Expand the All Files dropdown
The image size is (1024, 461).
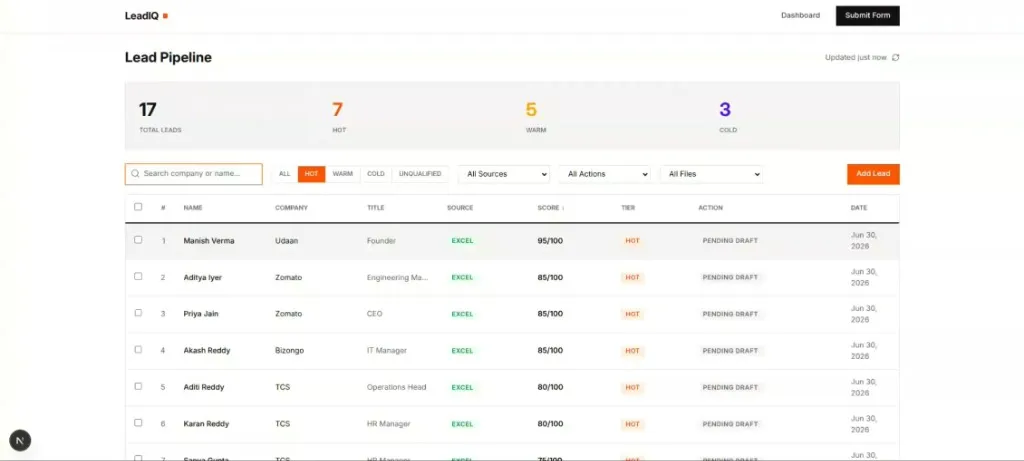pos(711,174)
